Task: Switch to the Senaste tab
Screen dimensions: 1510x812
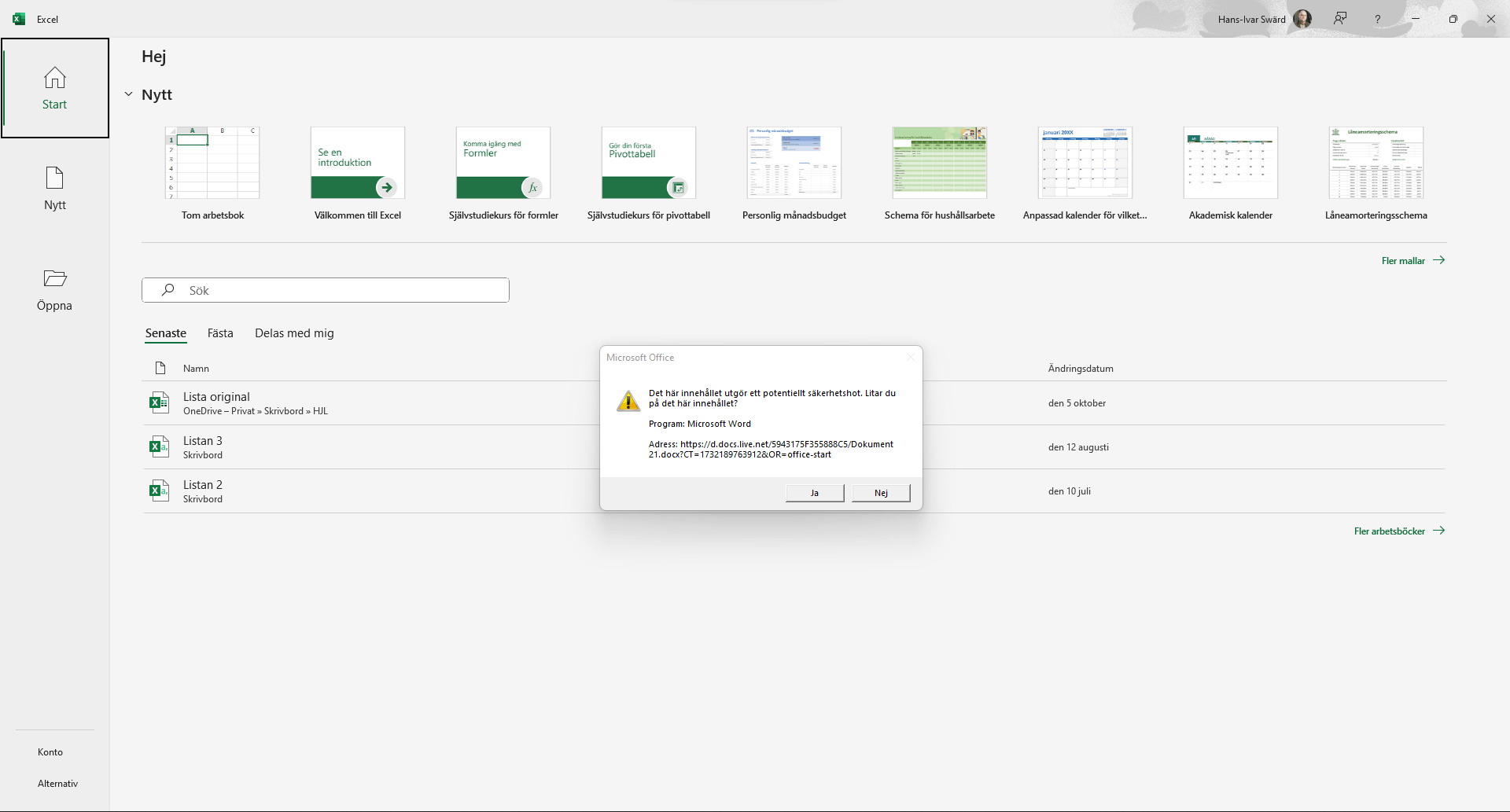Action: click(x=166, y=333)
